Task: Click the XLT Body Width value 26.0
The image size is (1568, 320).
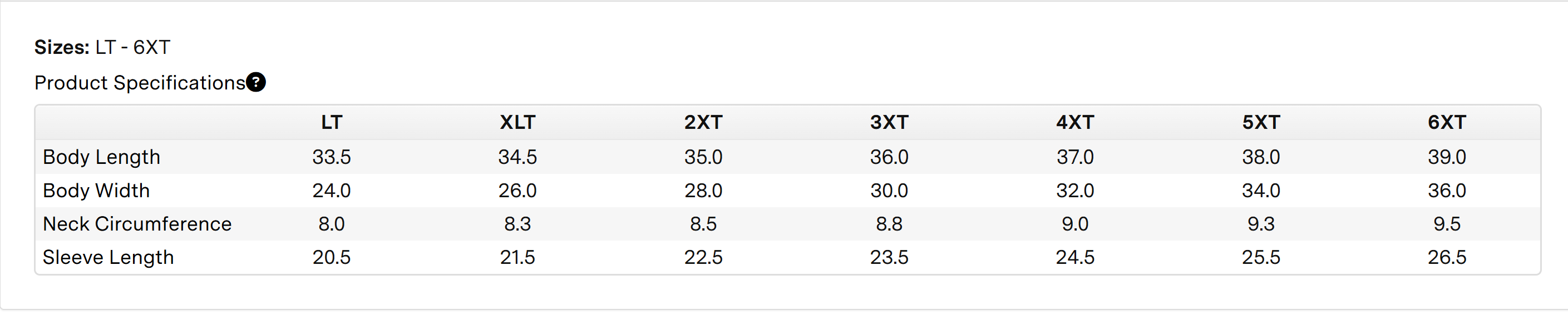Action: [x=517, y=191]
